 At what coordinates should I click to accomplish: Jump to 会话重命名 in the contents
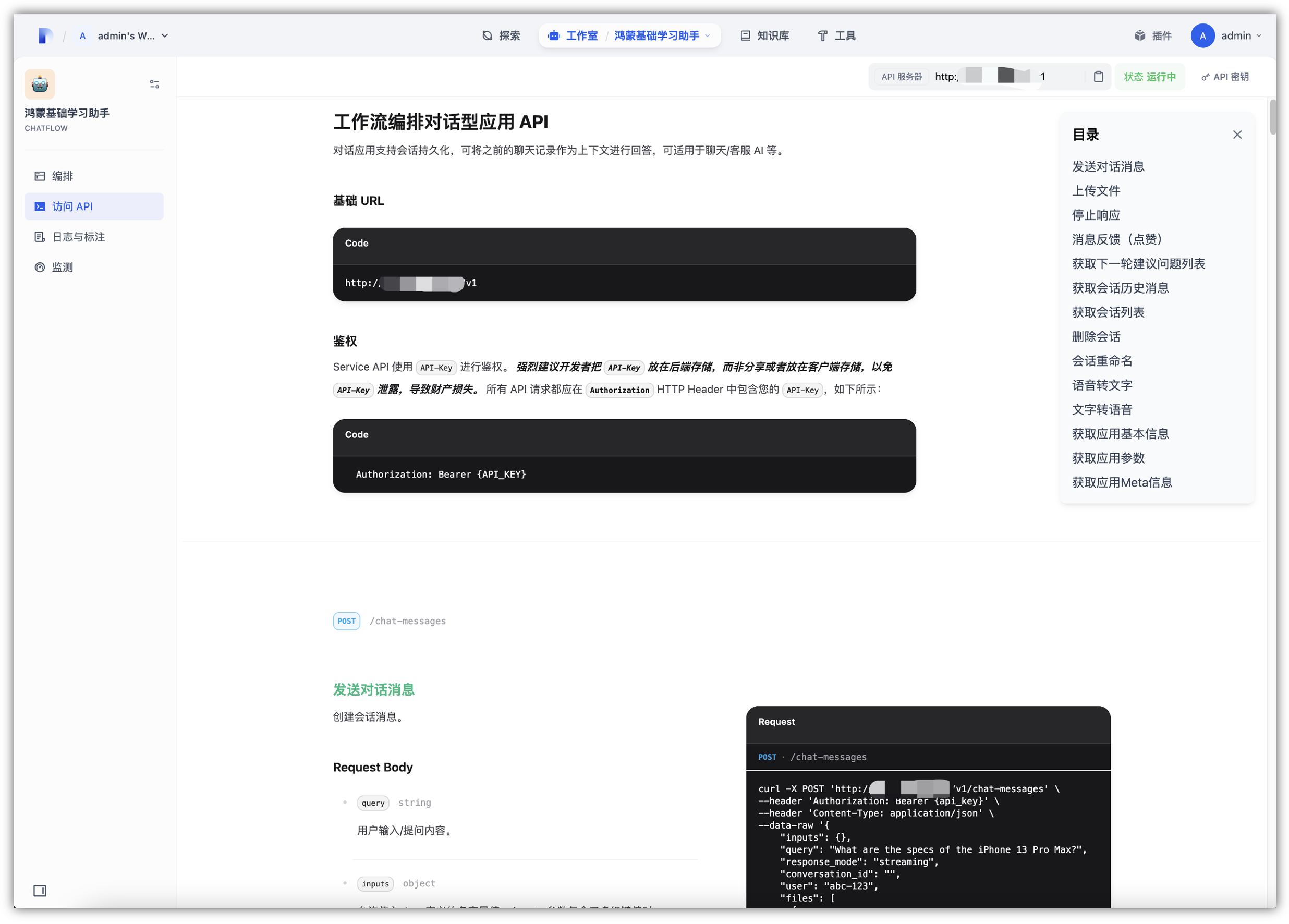pos(1102,361)
